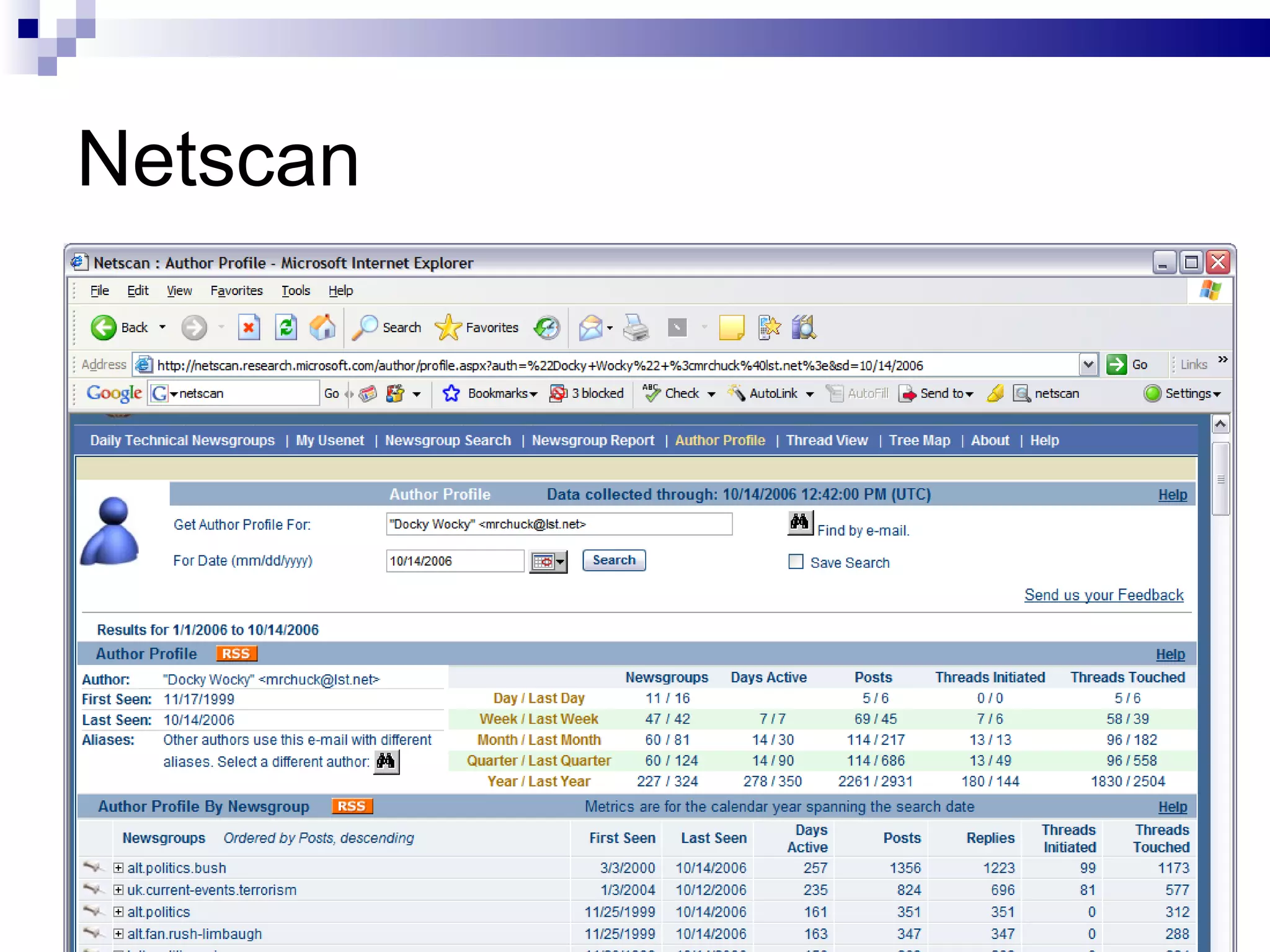Click the Research book icon in toolbar

(804, 327)
